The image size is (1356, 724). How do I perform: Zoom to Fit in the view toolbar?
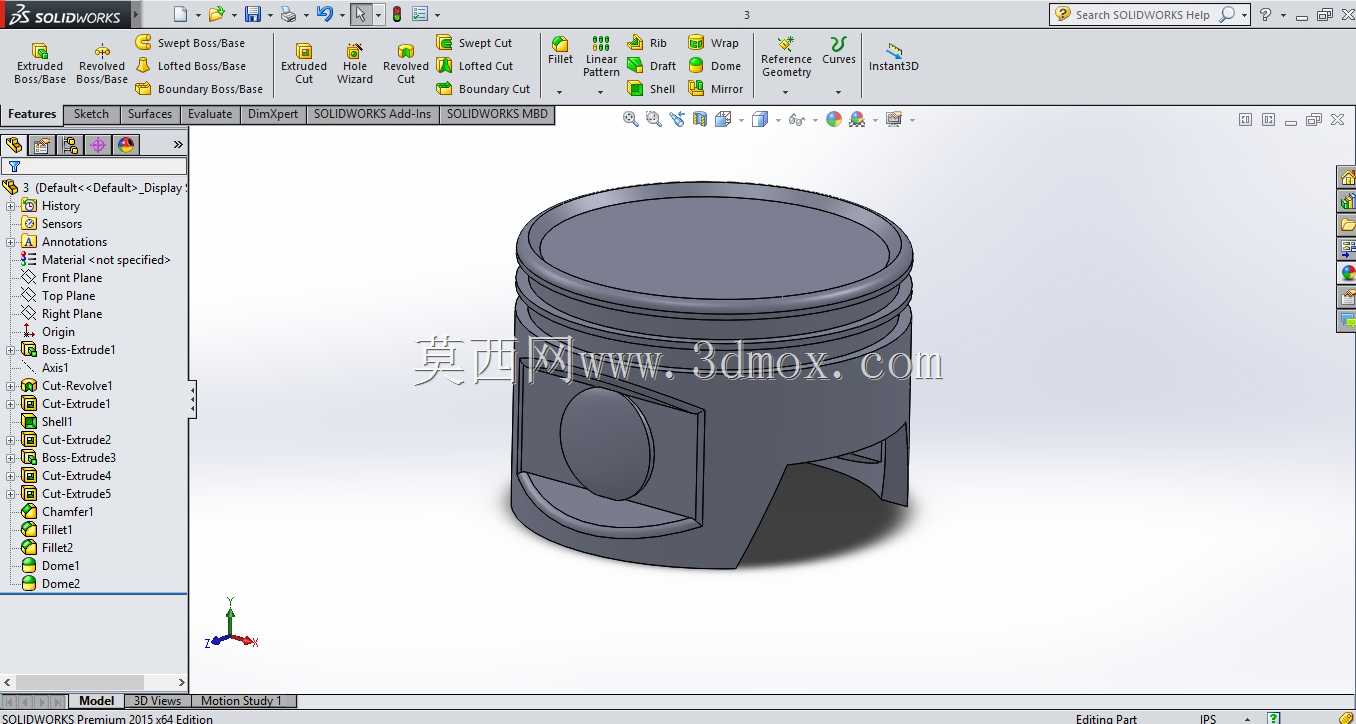point(631,119)
